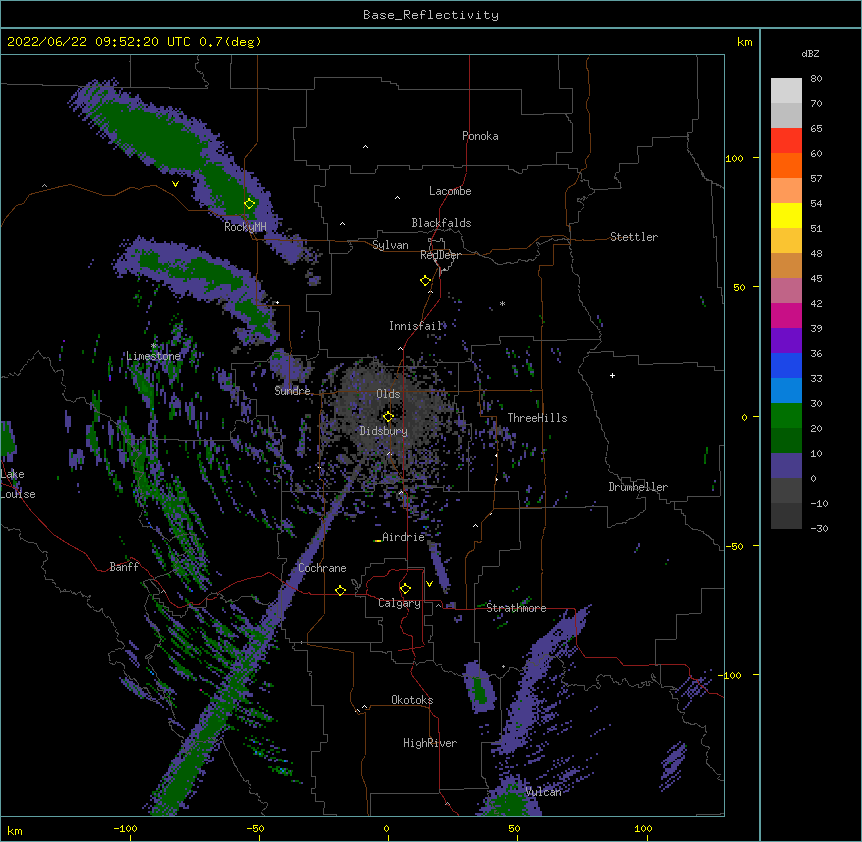This screenshot has height=842, width=862.
Task: Click the Stettler city label
Action: coord(634,237)
